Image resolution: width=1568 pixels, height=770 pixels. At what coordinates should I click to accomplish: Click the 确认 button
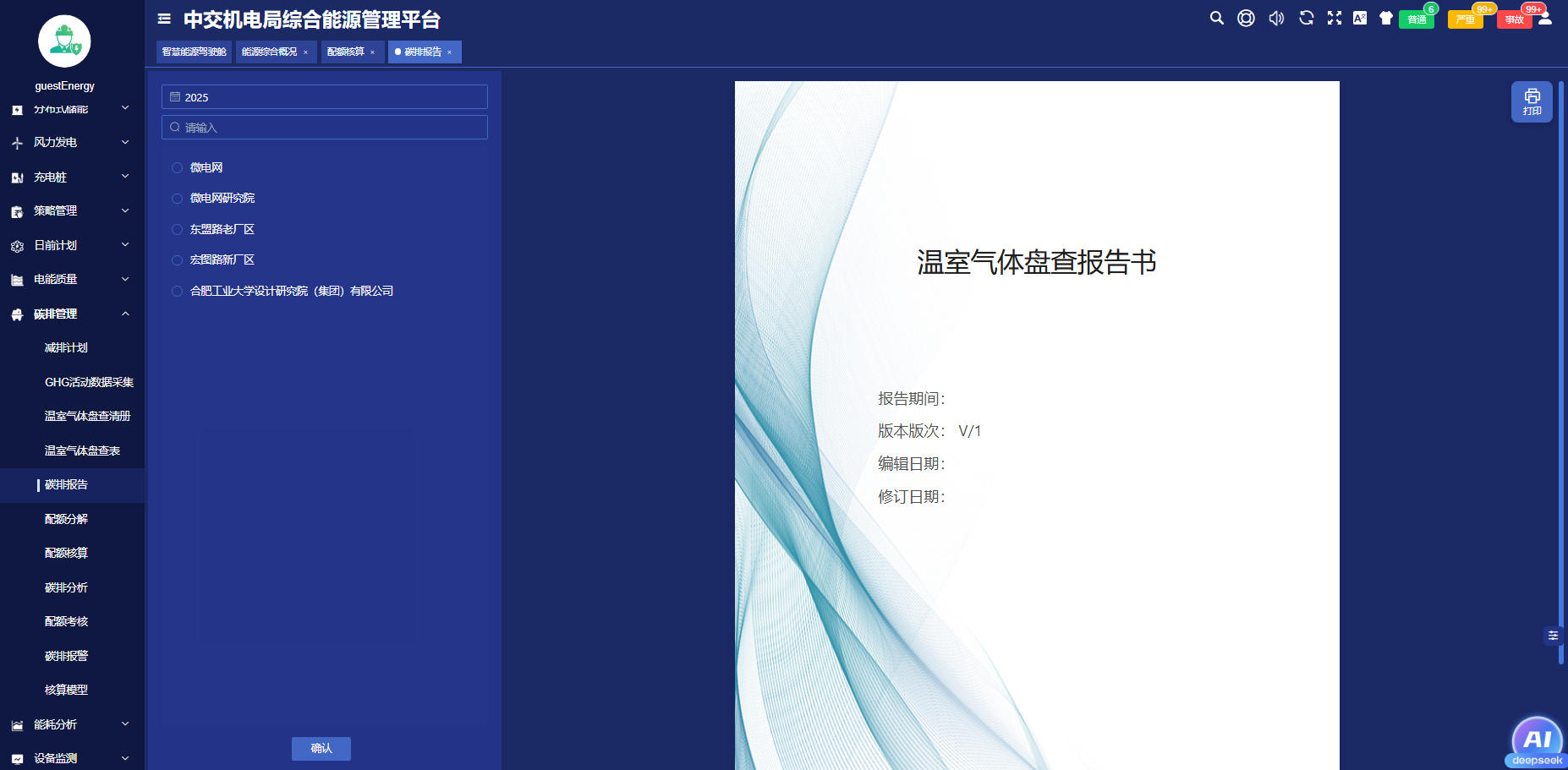(x=321, y=749)
